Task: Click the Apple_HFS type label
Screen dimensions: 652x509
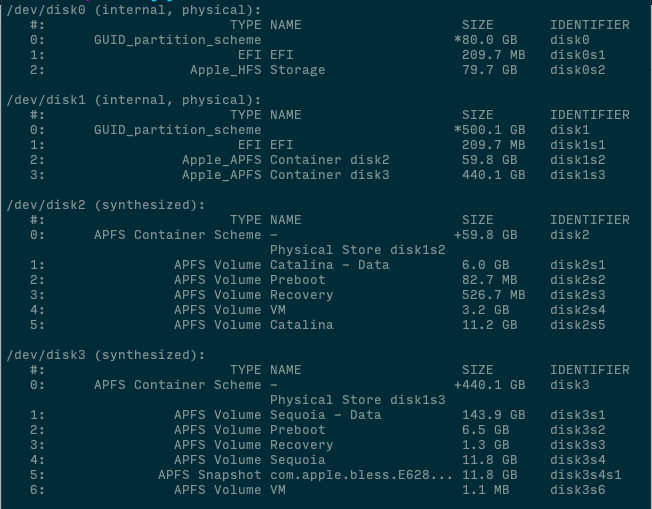Action: 226,70
